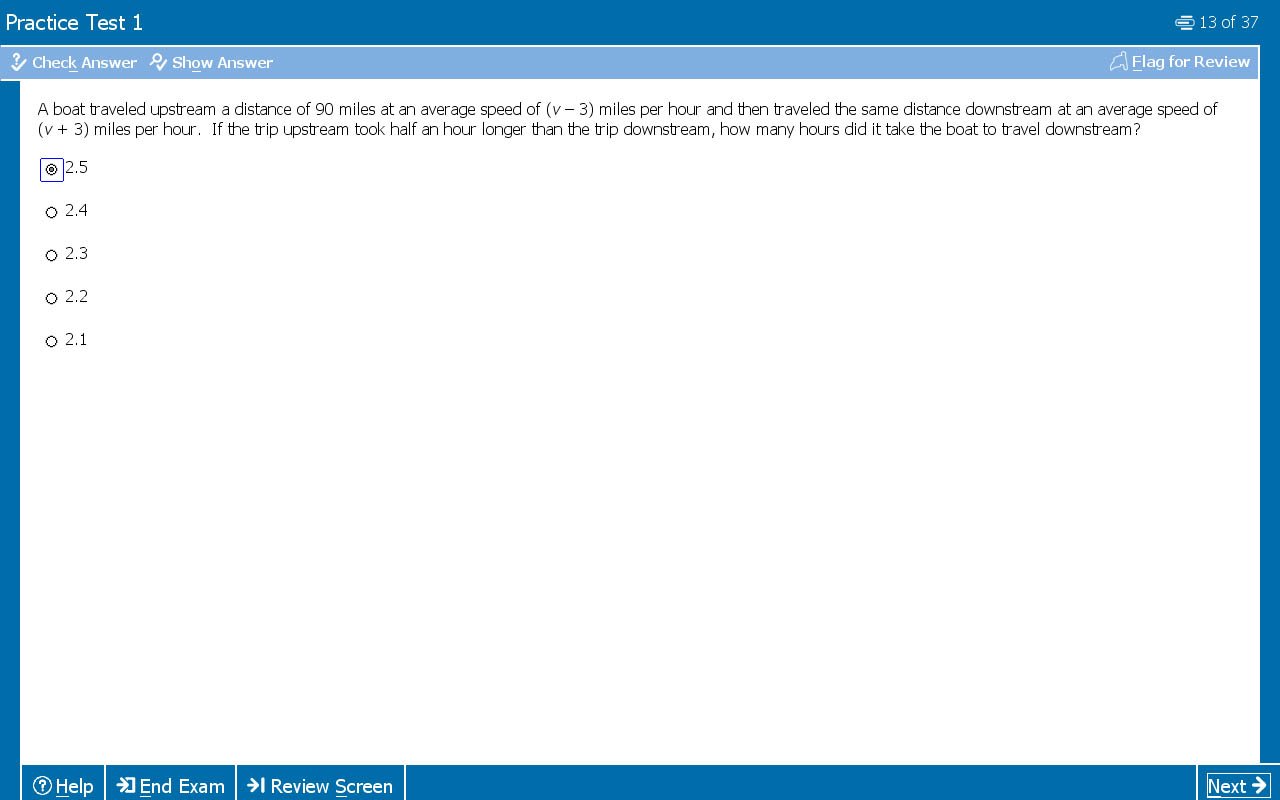The image size is (1280, 800).
Task: Click the '2.5' answer text
Action: pyautogui.click(x=76, y=167)
